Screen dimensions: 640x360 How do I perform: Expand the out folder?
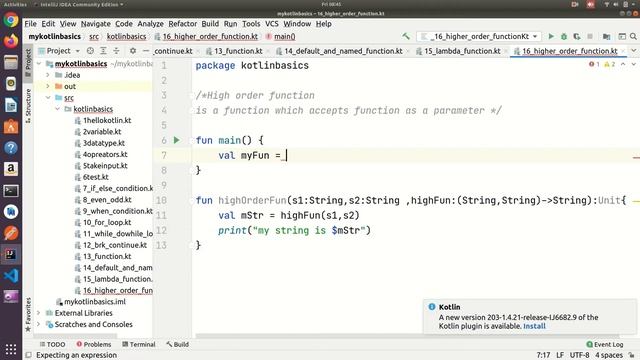coord(48,87)
